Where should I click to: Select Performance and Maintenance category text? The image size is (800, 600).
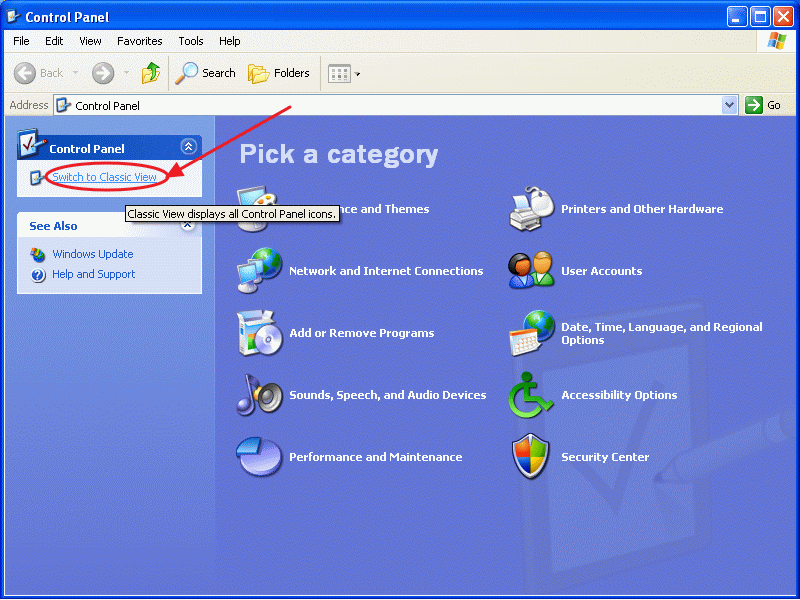click(376, 457)
